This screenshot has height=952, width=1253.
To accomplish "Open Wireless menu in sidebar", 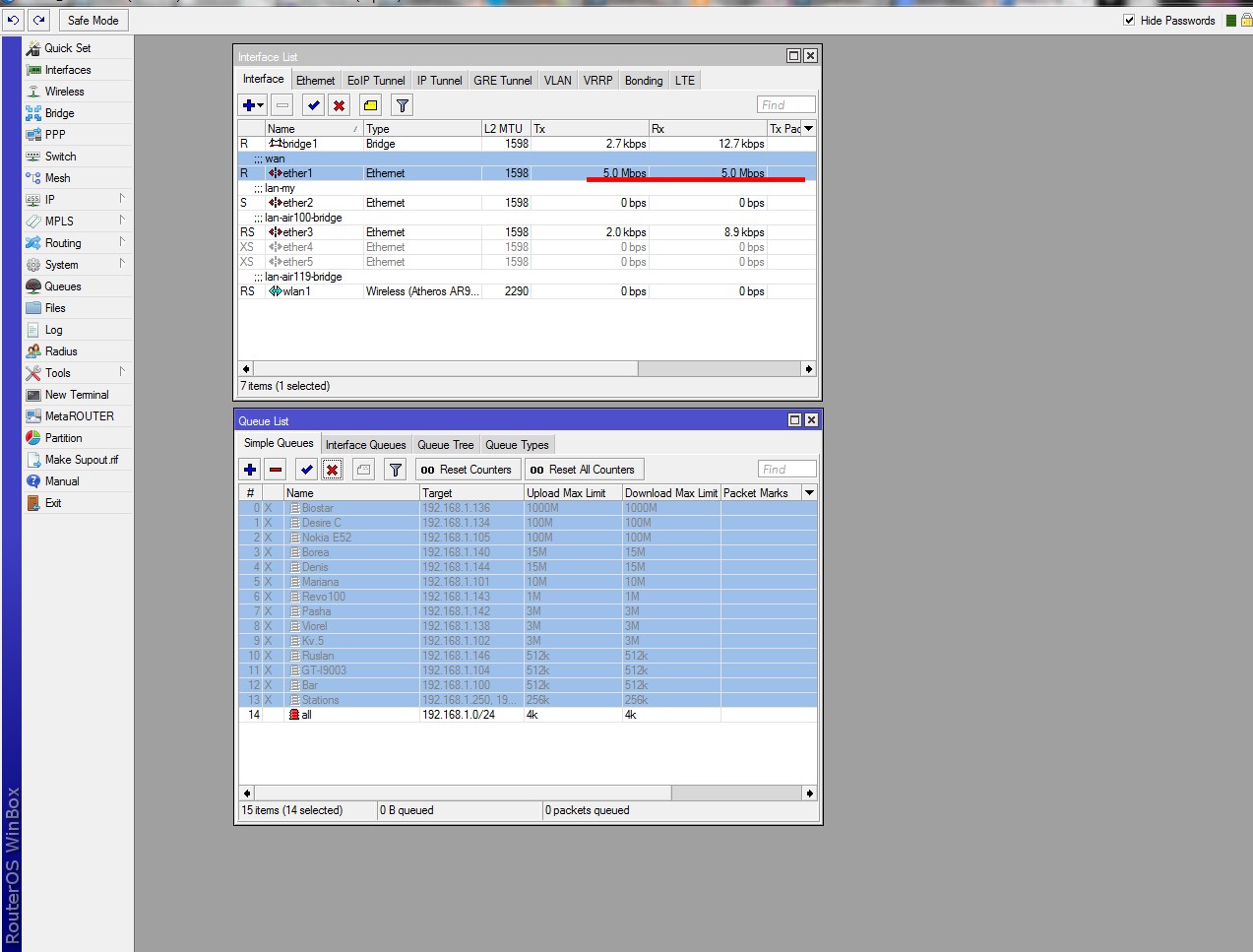I will click(x=78, y=92).
